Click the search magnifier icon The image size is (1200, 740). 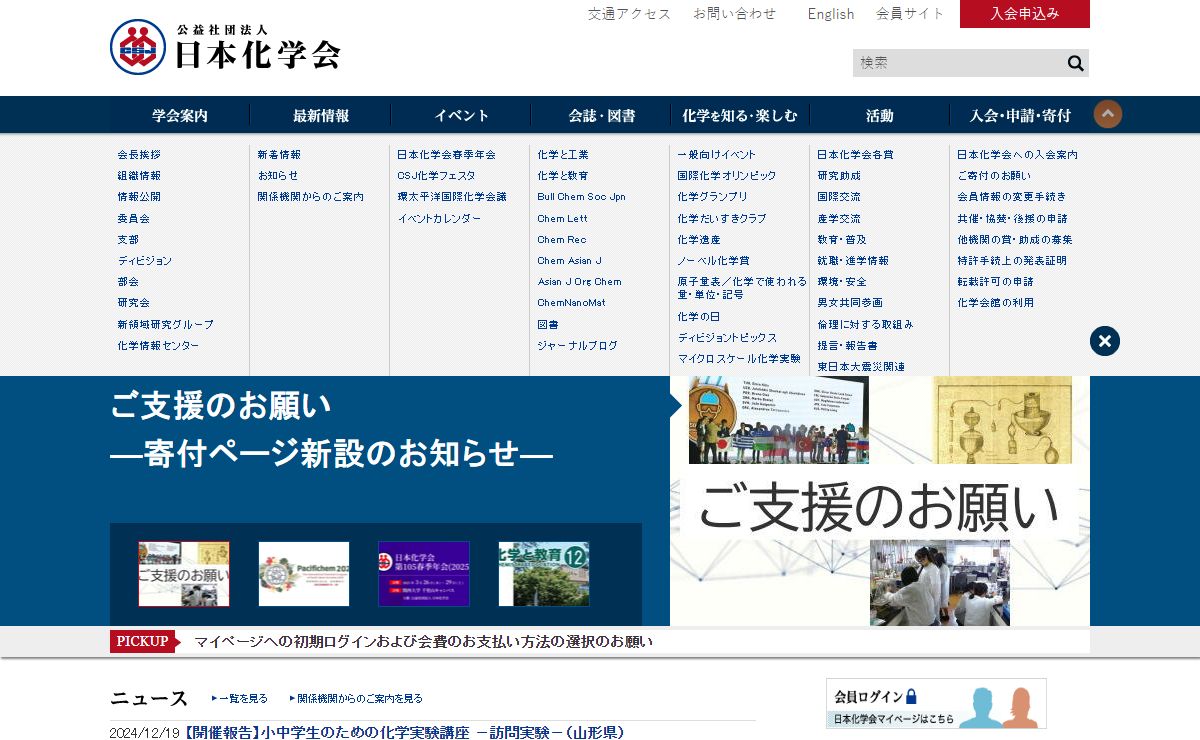click(1075, 63)
